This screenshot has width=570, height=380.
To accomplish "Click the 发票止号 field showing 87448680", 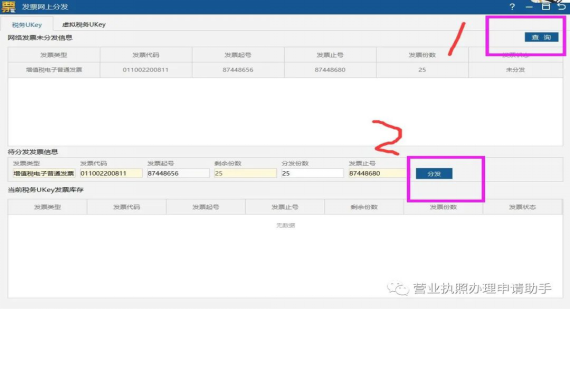I will (x=377, y=173).
